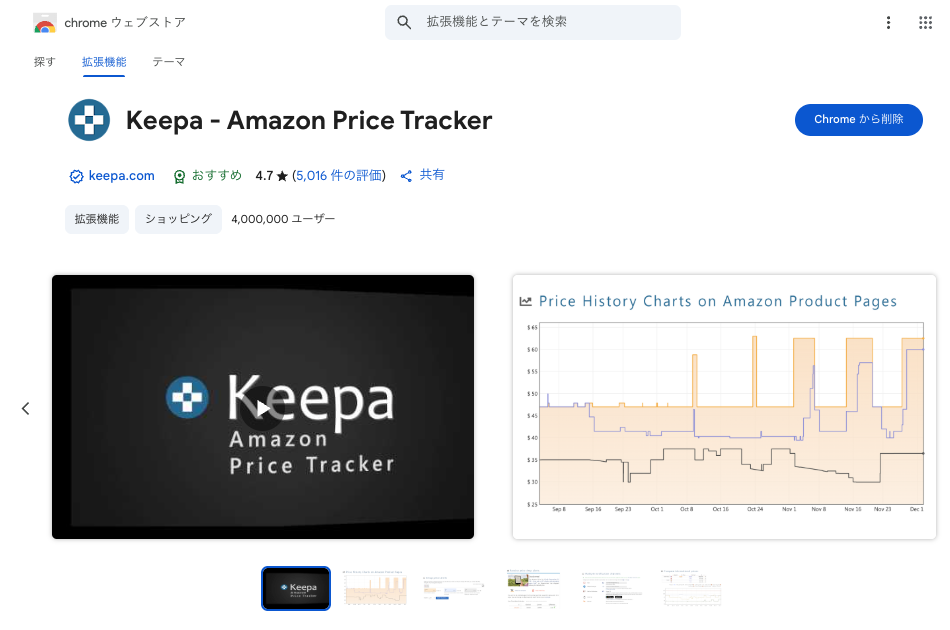The width and height of the screenshot is (950, 630).
Task: Play the Keepa promo video
Action: click(262, 407)
